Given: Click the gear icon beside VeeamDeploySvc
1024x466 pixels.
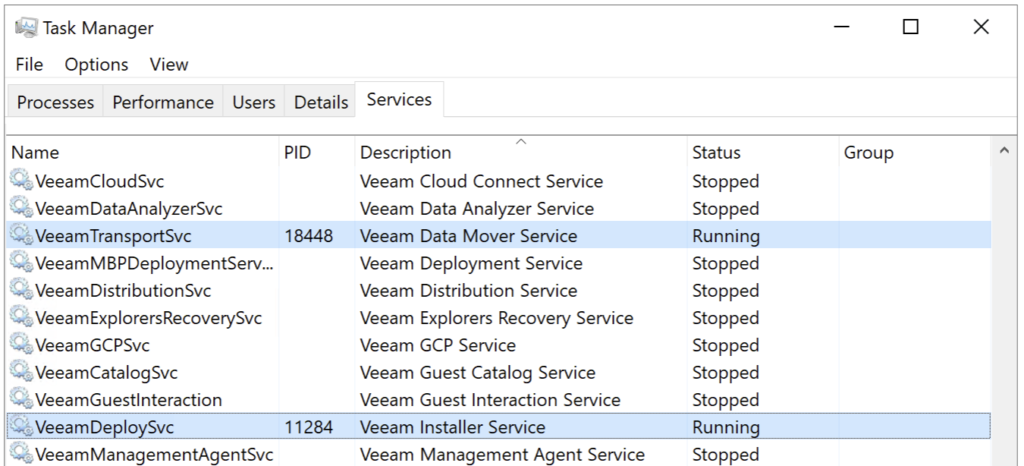Looking at the screenshot, I should (x=22, y=426).
